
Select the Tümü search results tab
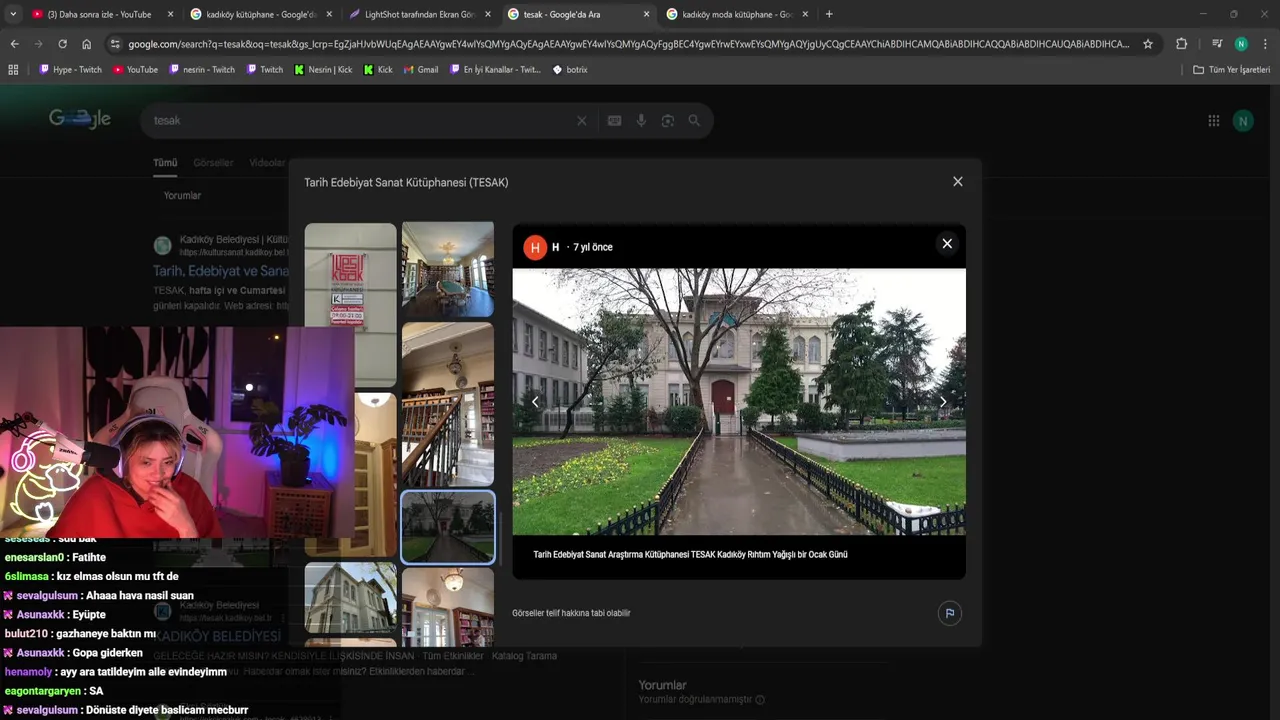tap(165, 163)
